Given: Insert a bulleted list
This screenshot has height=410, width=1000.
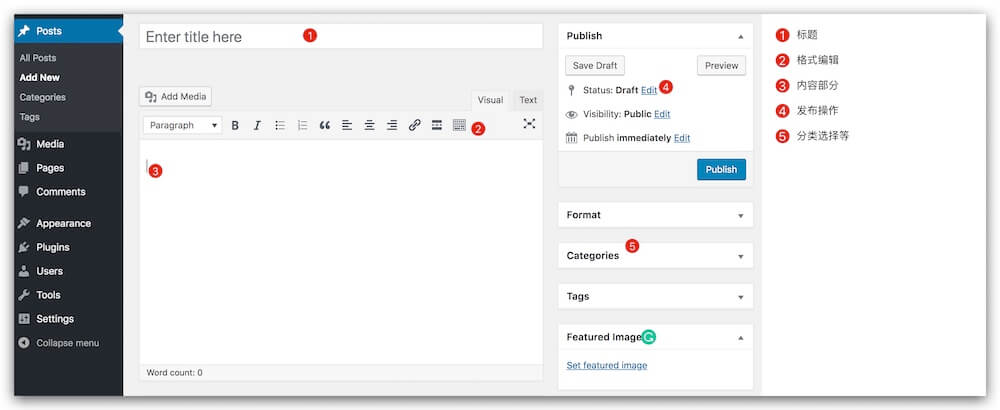Looking at the screenshot, I should (x=280, y=125).
